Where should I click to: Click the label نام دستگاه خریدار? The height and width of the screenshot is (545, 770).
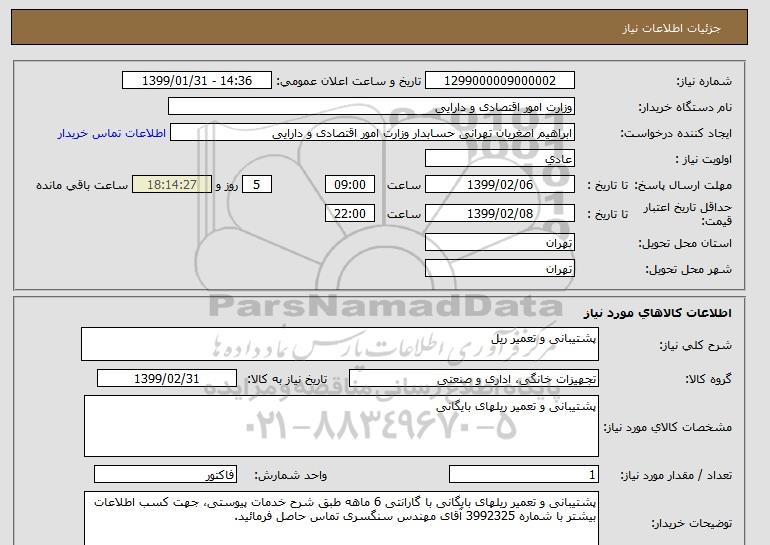tap(685, 107)
